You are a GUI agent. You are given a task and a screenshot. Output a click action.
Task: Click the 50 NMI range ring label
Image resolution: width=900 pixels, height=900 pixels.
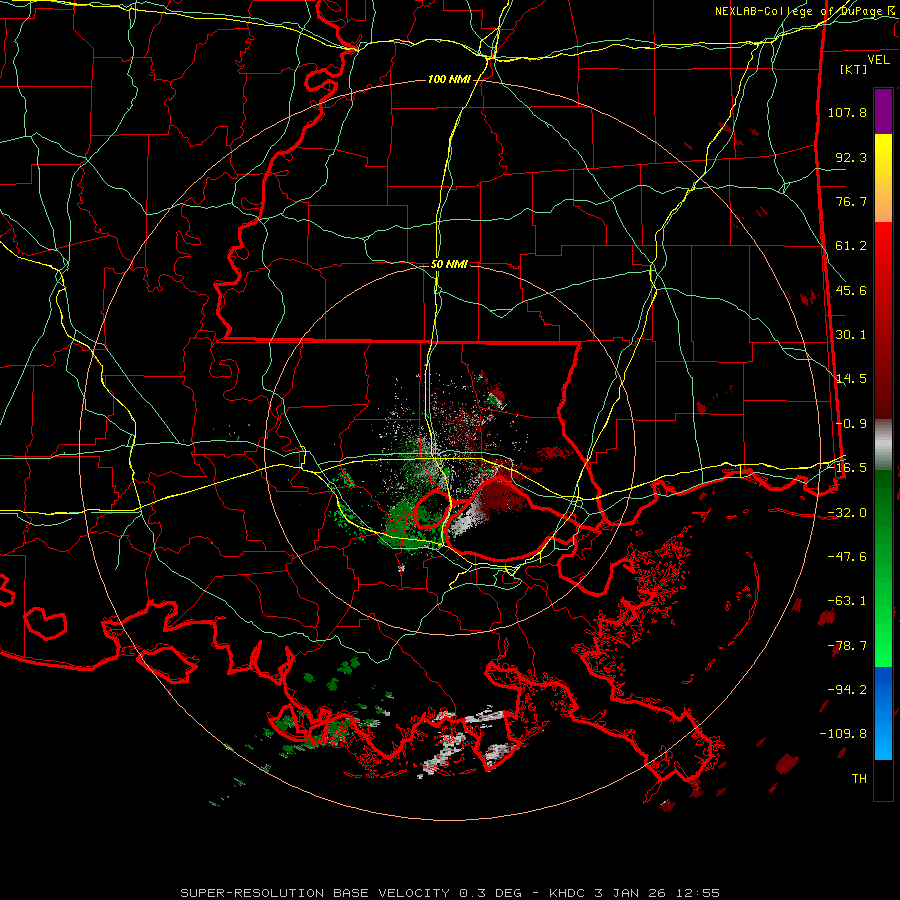pyautogui.click(x=449, y=265)
